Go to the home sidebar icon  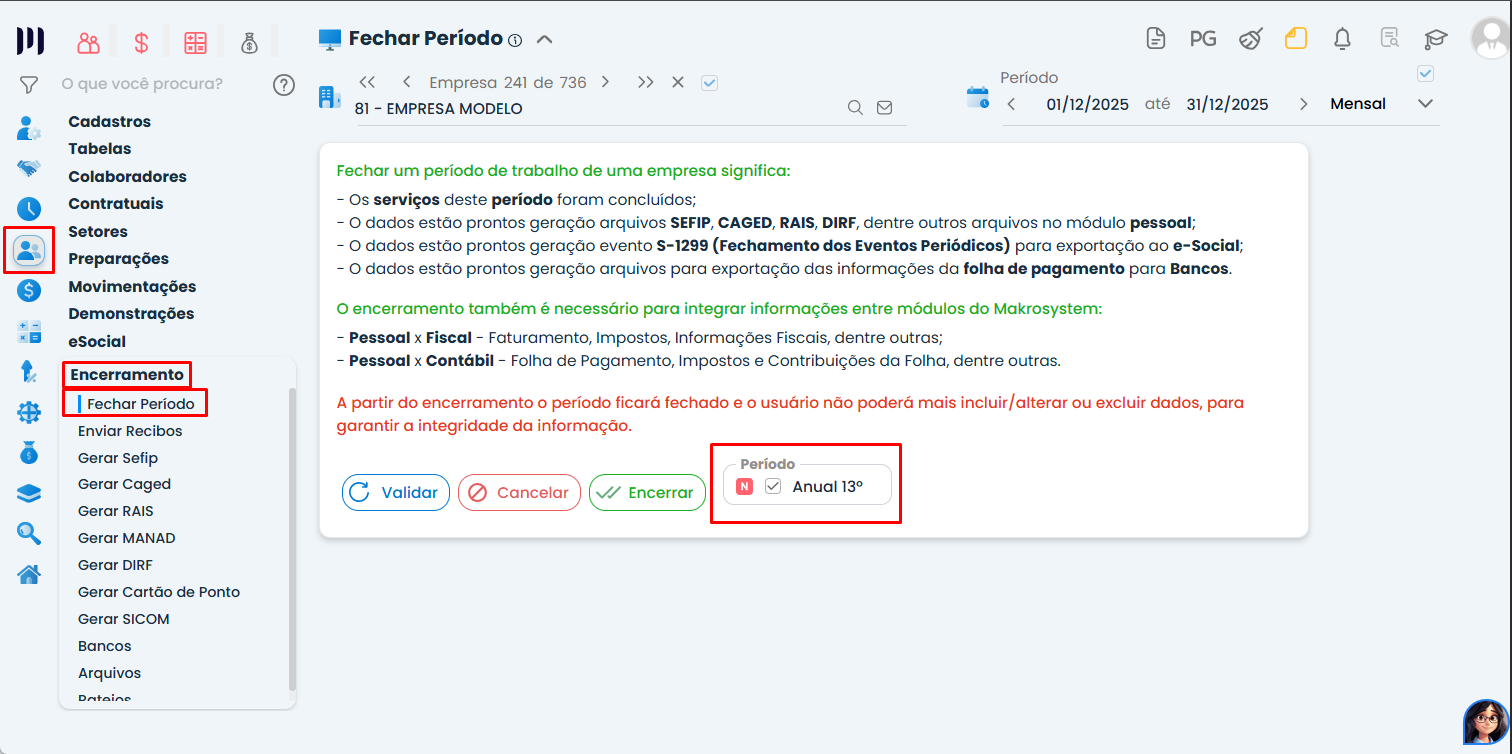point(29,574)
